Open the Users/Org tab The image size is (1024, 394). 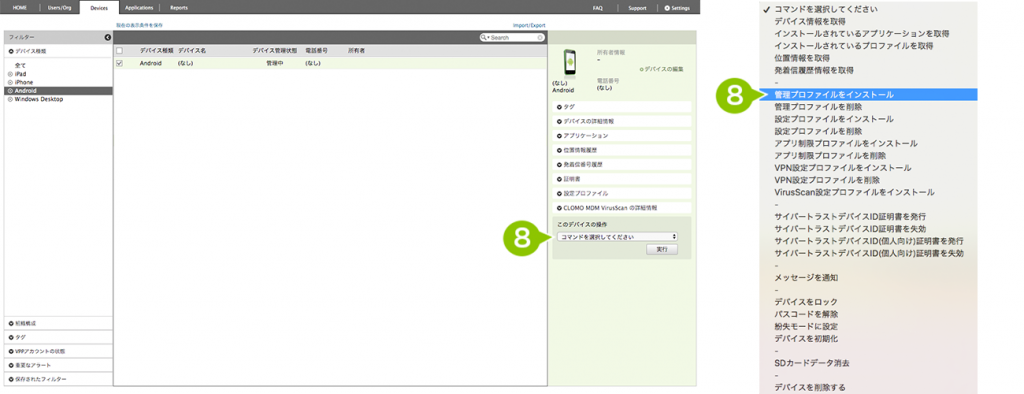(59, 8)
